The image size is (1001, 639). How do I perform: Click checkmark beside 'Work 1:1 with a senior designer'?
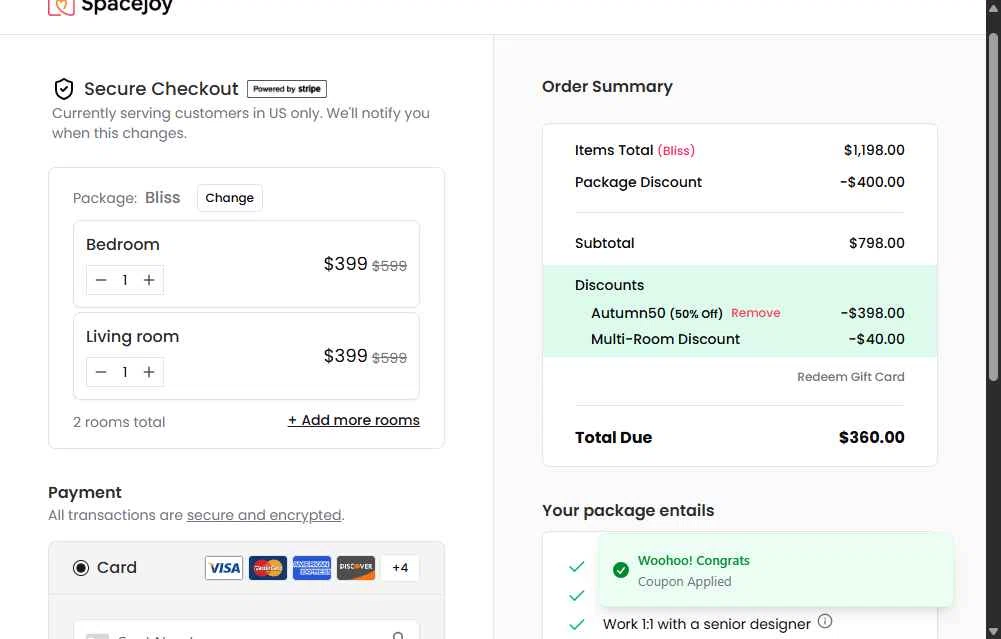pos(576,624)
